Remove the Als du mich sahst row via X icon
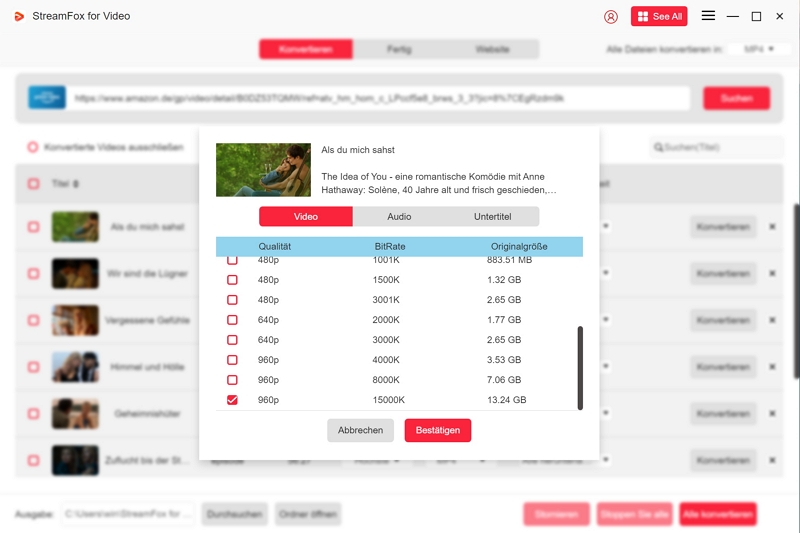 (772, 227)
